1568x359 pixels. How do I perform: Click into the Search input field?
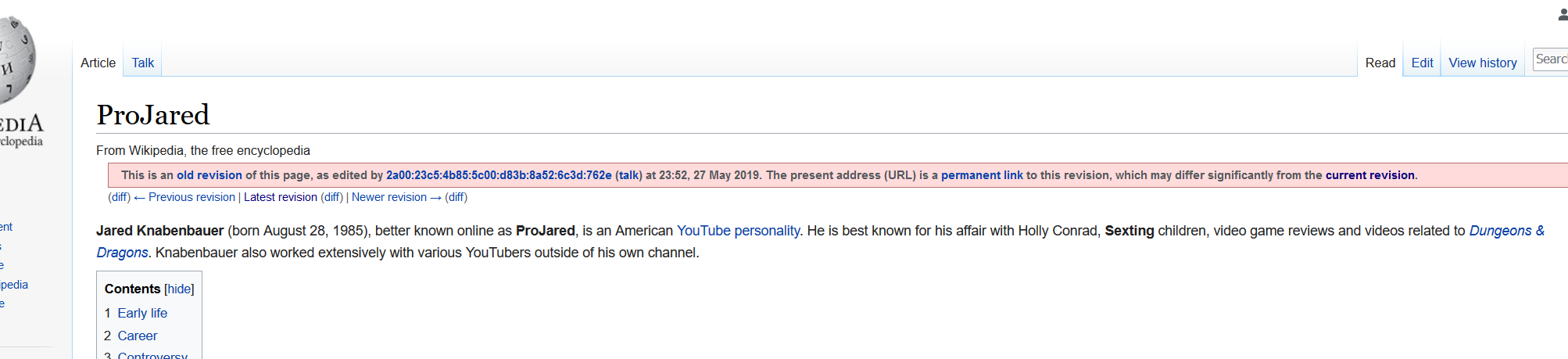1551,59
